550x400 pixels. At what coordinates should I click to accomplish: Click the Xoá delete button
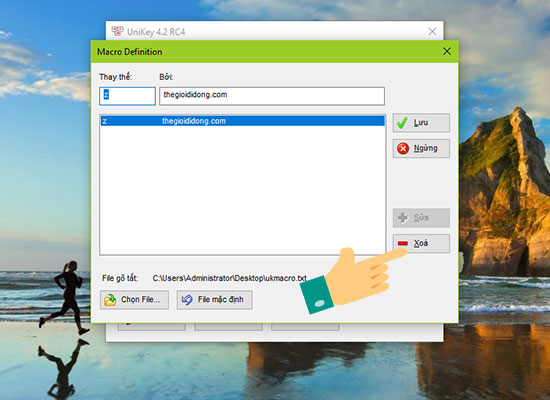tap(421, 243)
